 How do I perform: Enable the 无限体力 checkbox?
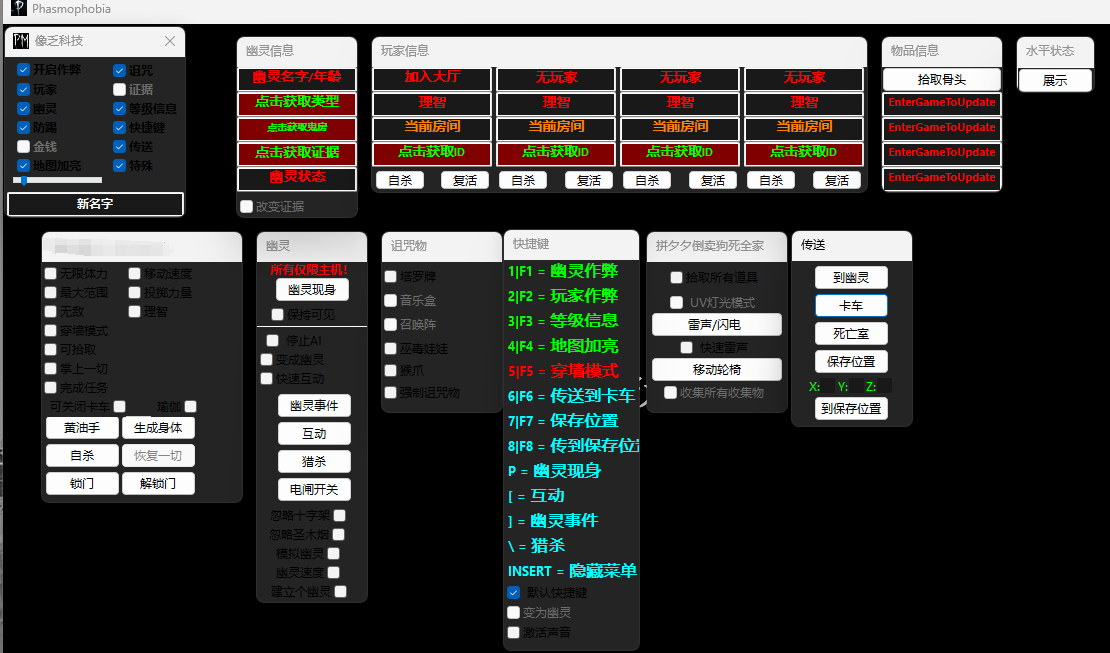(x=50, y=273)
